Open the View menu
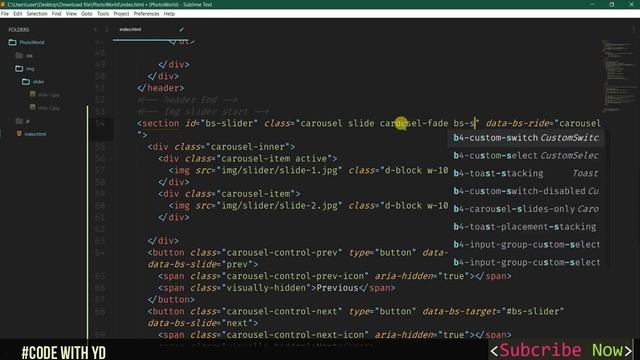This screenshot has width=640, height=360. tap(71, 13)
